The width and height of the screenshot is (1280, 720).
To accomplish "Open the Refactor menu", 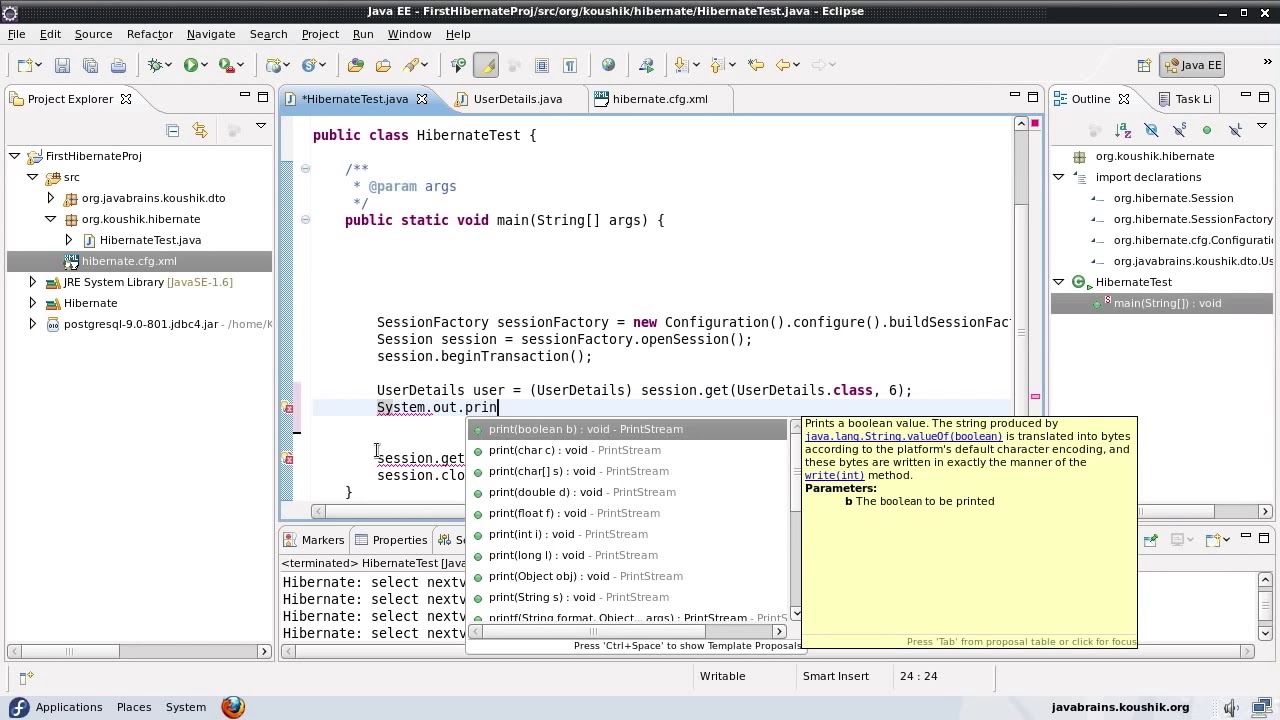I will point(150,34).
